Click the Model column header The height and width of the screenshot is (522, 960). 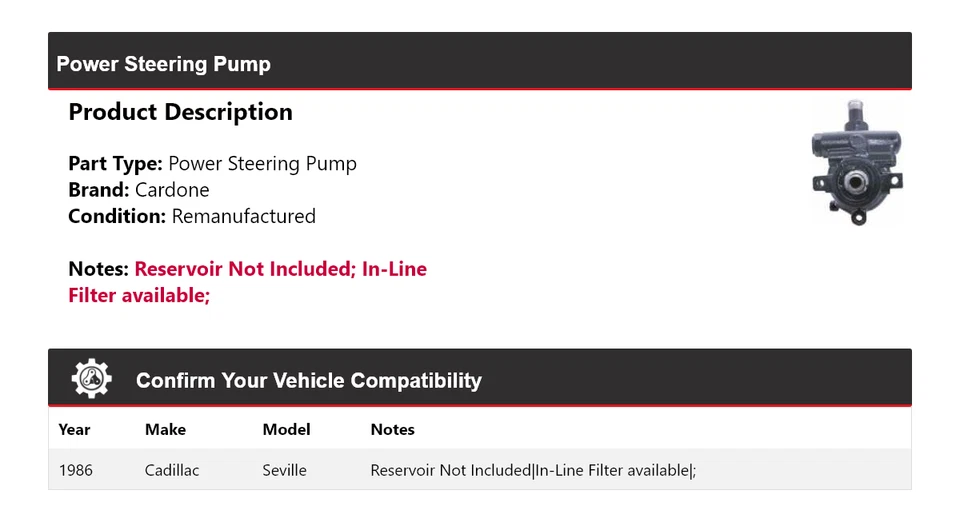[x=286, y=429]
